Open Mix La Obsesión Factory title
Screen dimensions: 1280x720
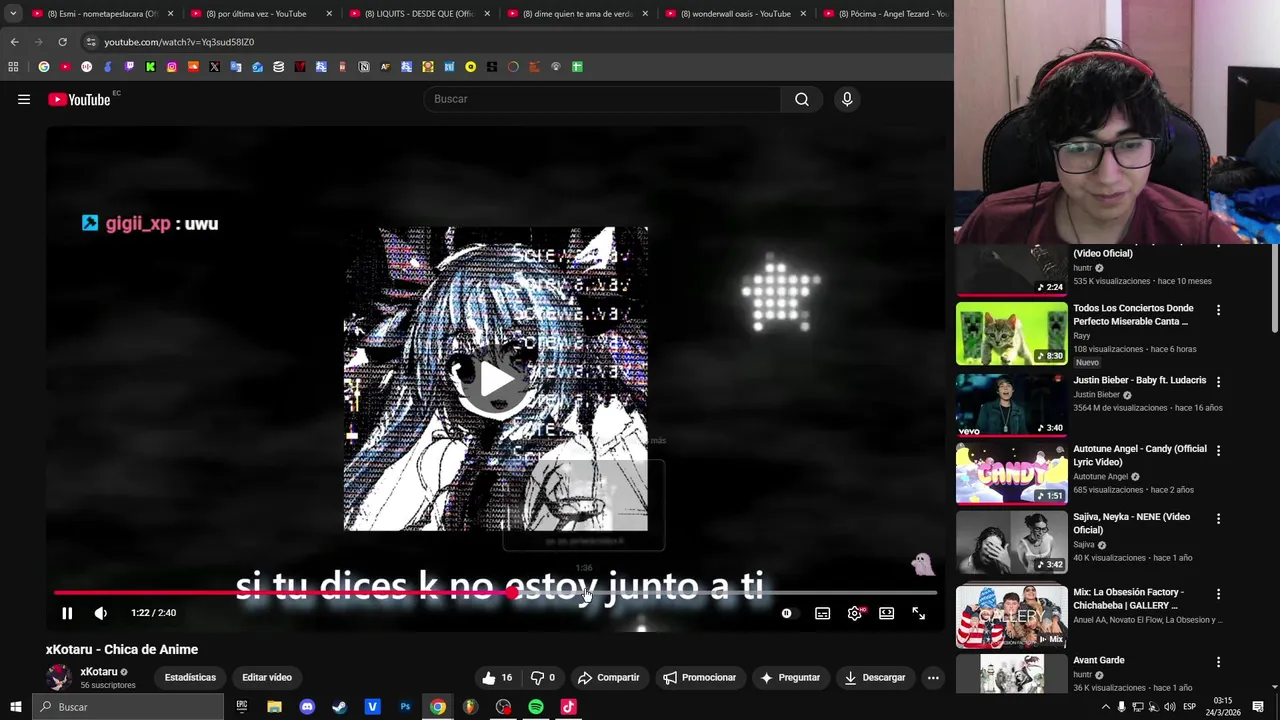1128,598
